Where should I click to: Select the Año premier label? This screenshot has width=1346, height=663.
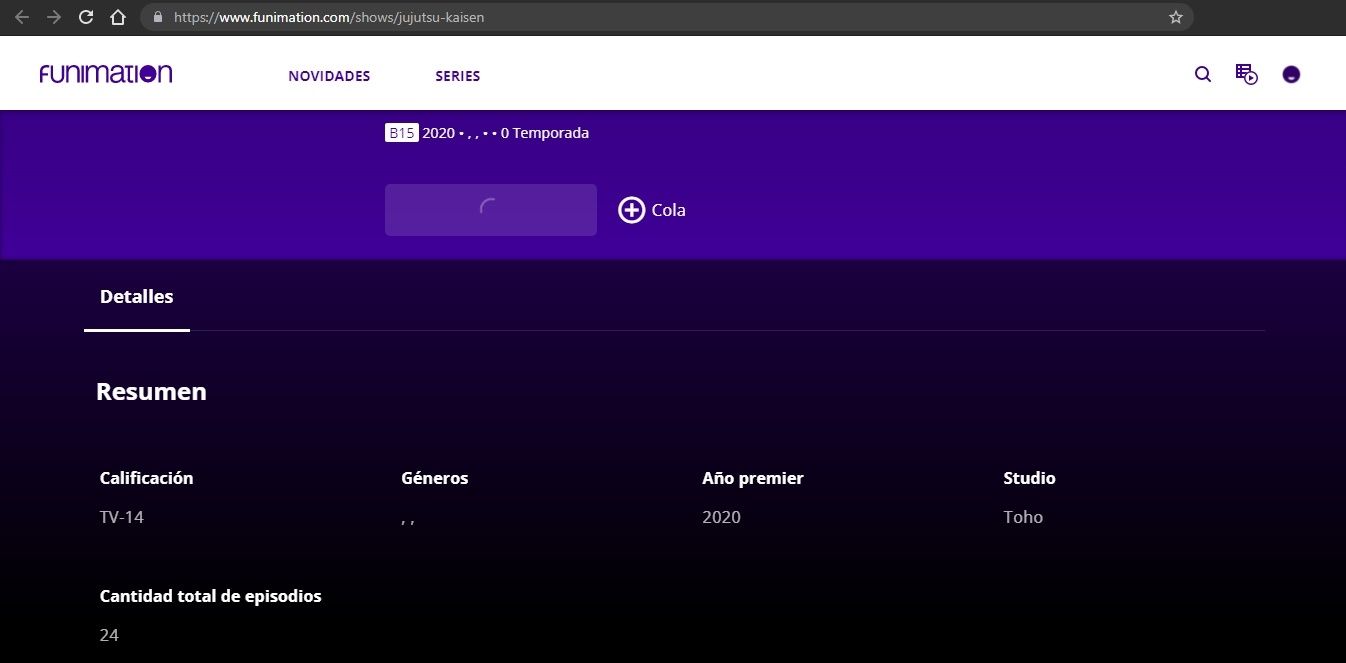click(x=753, y=478)
